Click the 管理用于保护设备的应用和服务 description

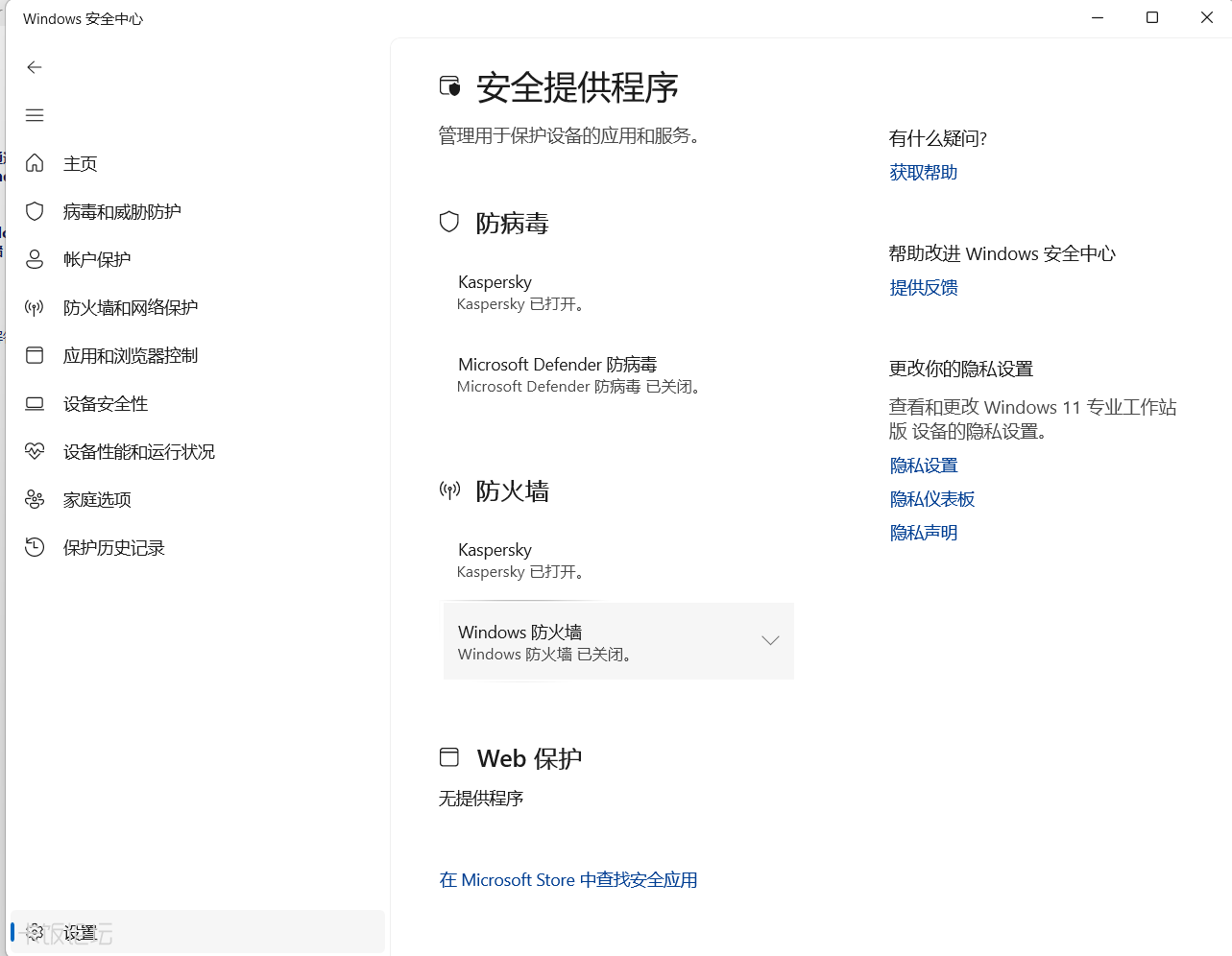[x=572, y=136]
